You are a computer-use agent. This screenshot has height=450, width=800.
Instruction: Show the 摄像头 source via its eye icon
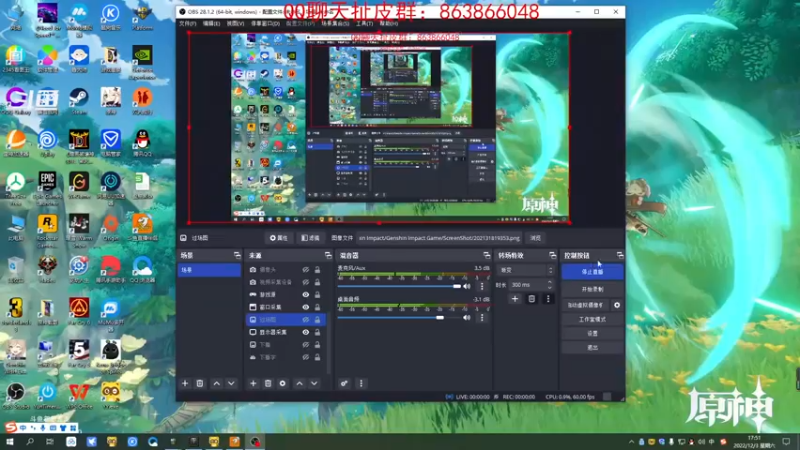click(305, 269)
